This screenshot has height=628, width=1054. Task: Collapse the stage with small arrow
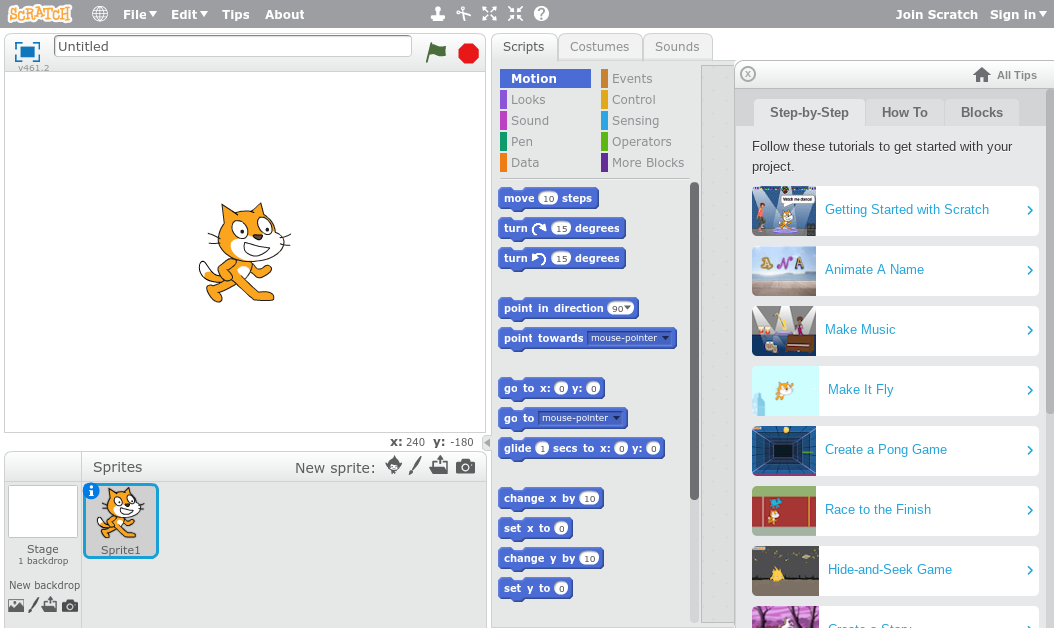click(487, 442)
